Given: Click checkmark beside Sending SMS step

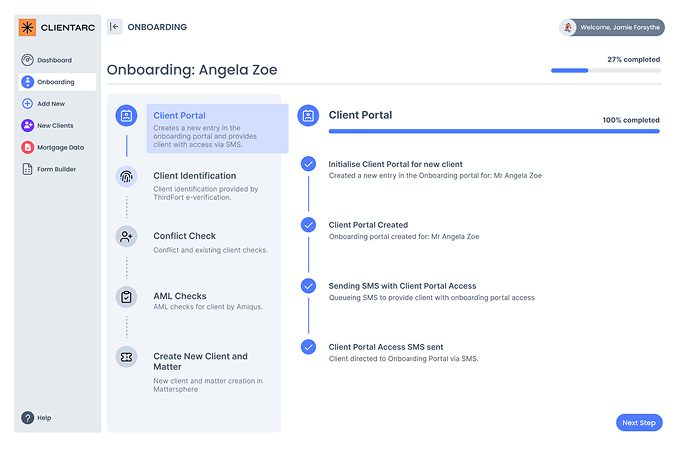Looking at the screenshot, I should point(308,286).
